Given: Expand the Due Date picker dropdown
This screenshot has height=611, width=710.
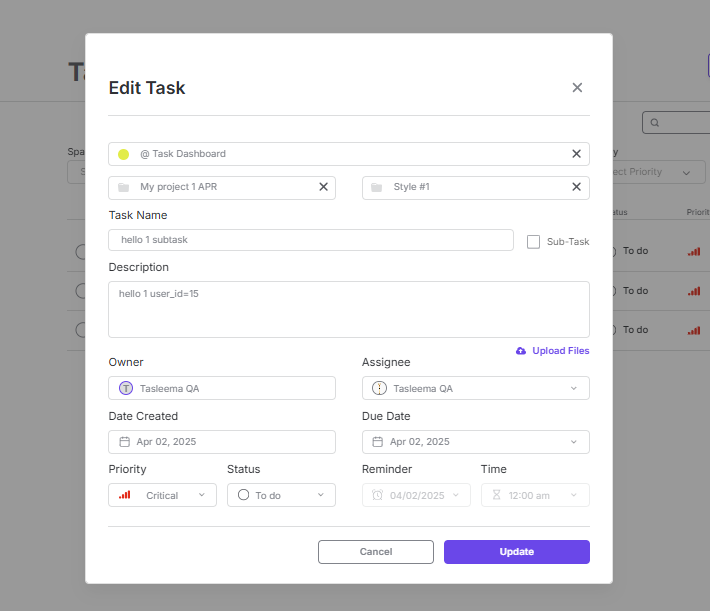Looking at the screenshot, I should (x=573, y=442).
